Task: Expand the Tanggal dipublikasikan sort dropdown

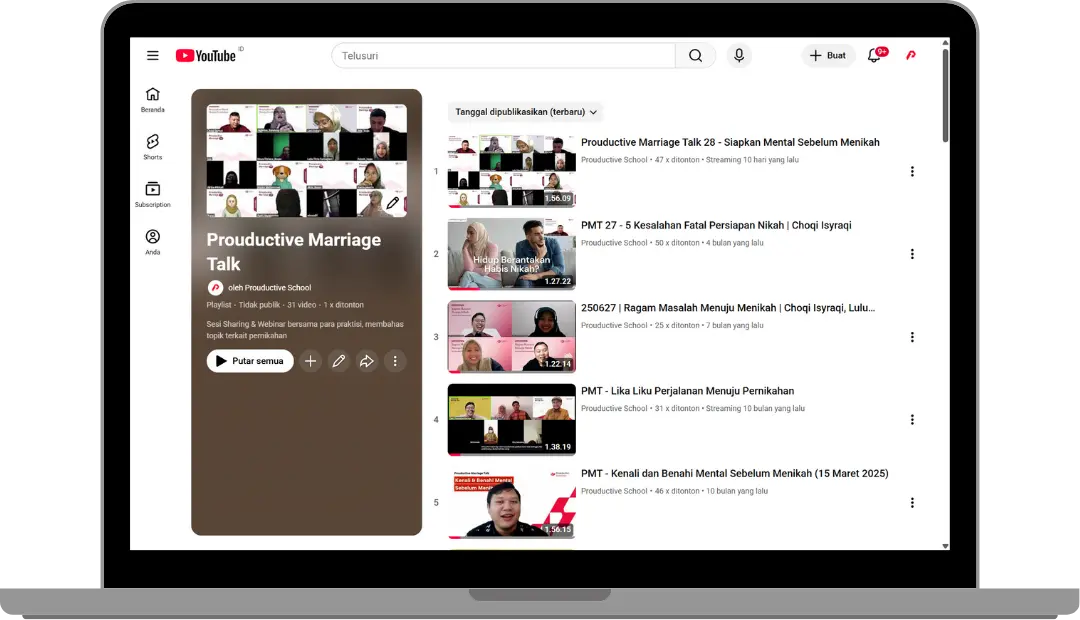Action: click(526, 112)
